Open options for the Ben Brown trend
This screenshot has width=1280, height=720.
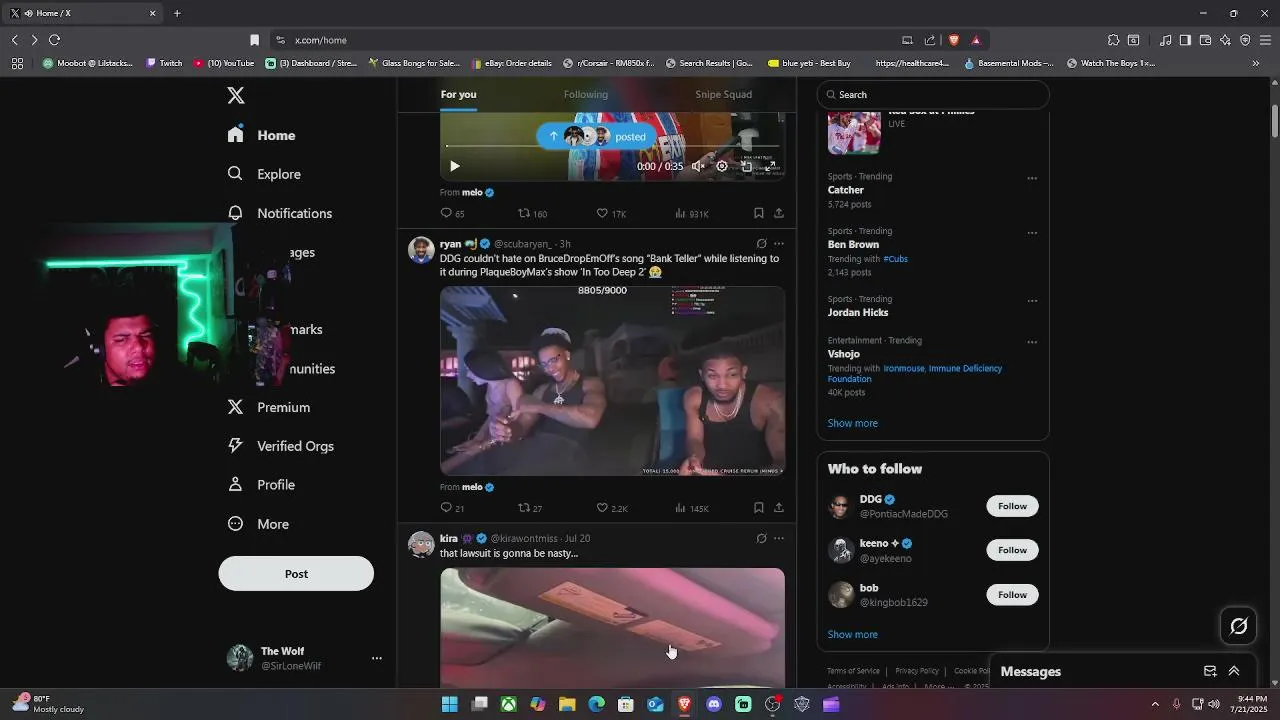(1032, 233)
